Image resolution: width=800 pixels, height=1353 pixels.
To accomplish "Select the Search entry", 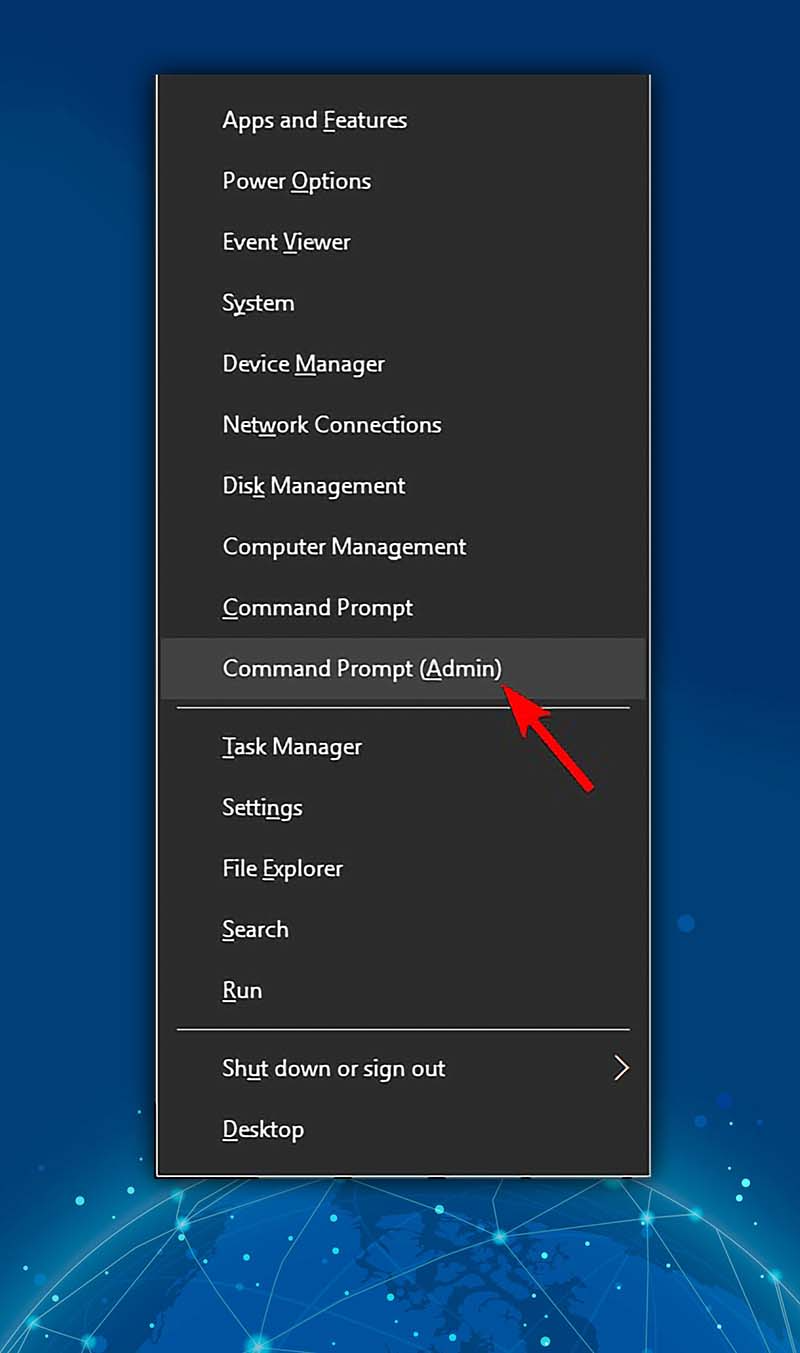I will [256, 930].
